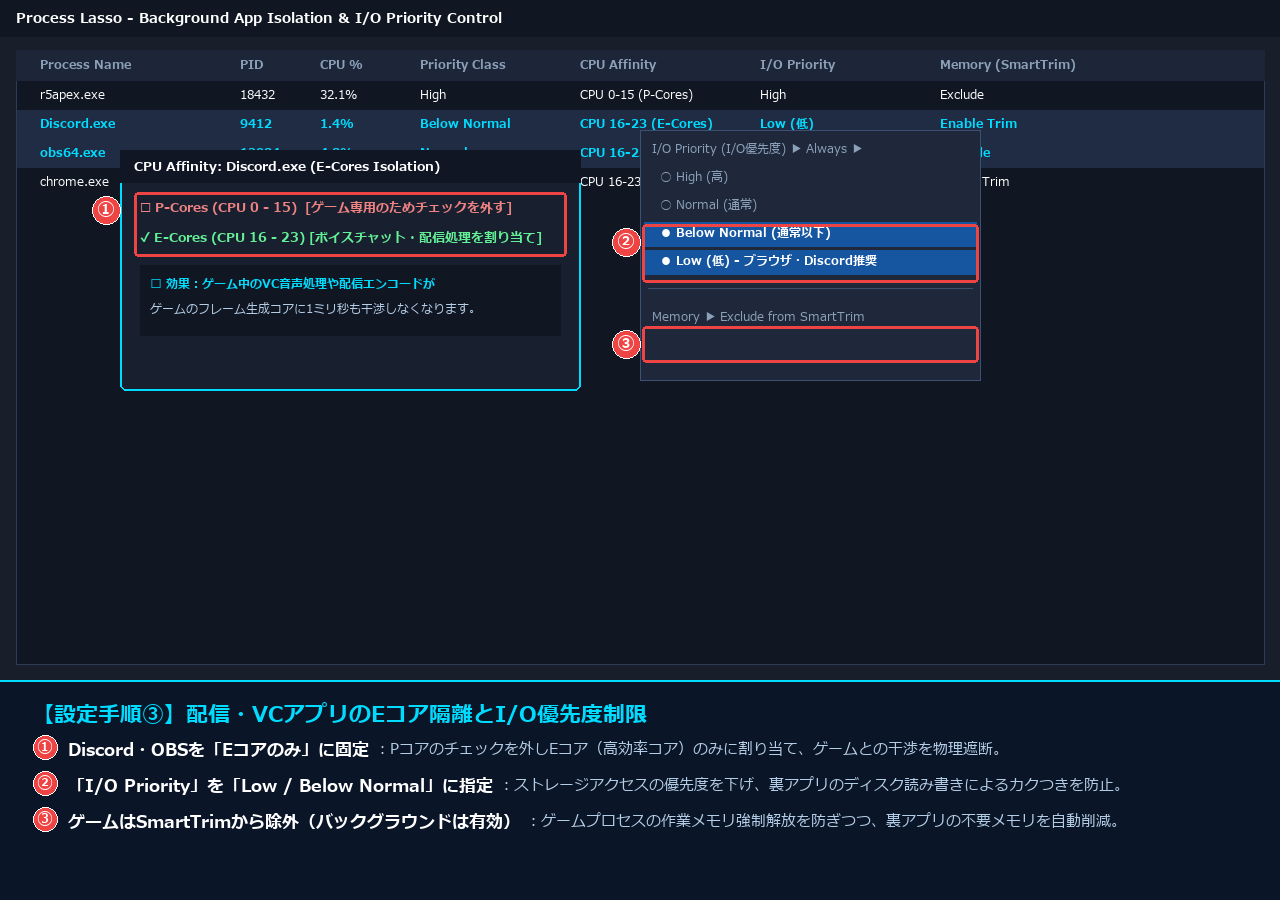The height and width of the screenshot is (900, 1280).
Task: Sort by the PID column header
Action: coord(252,65)
